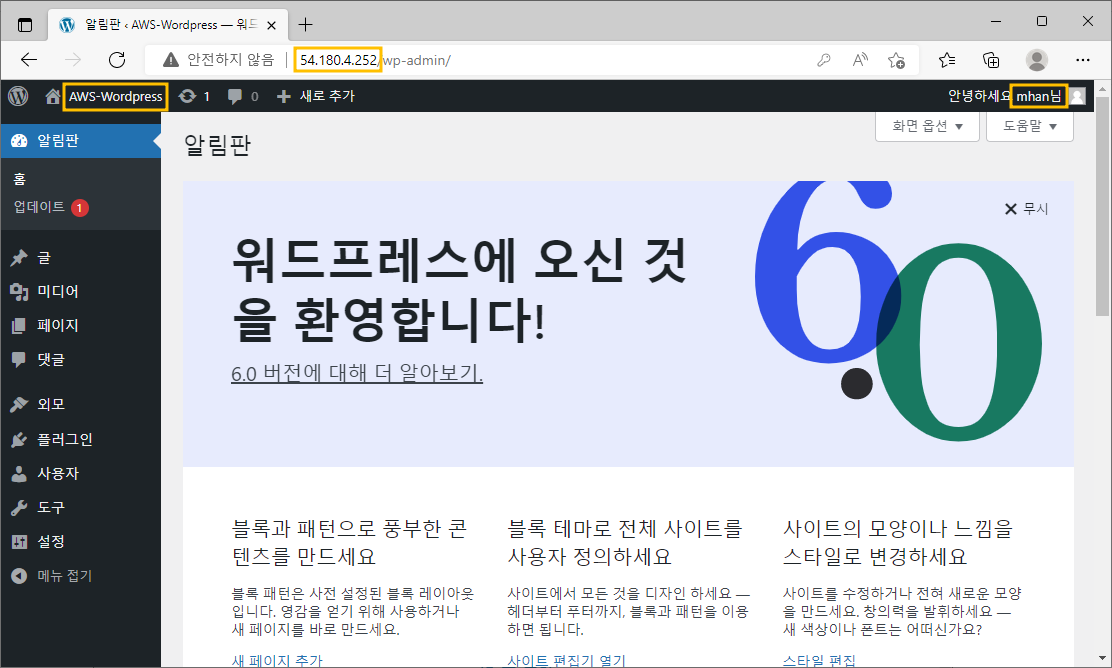Click the red update count badge
Screen dimensions: 1112x668
[79, 208]
